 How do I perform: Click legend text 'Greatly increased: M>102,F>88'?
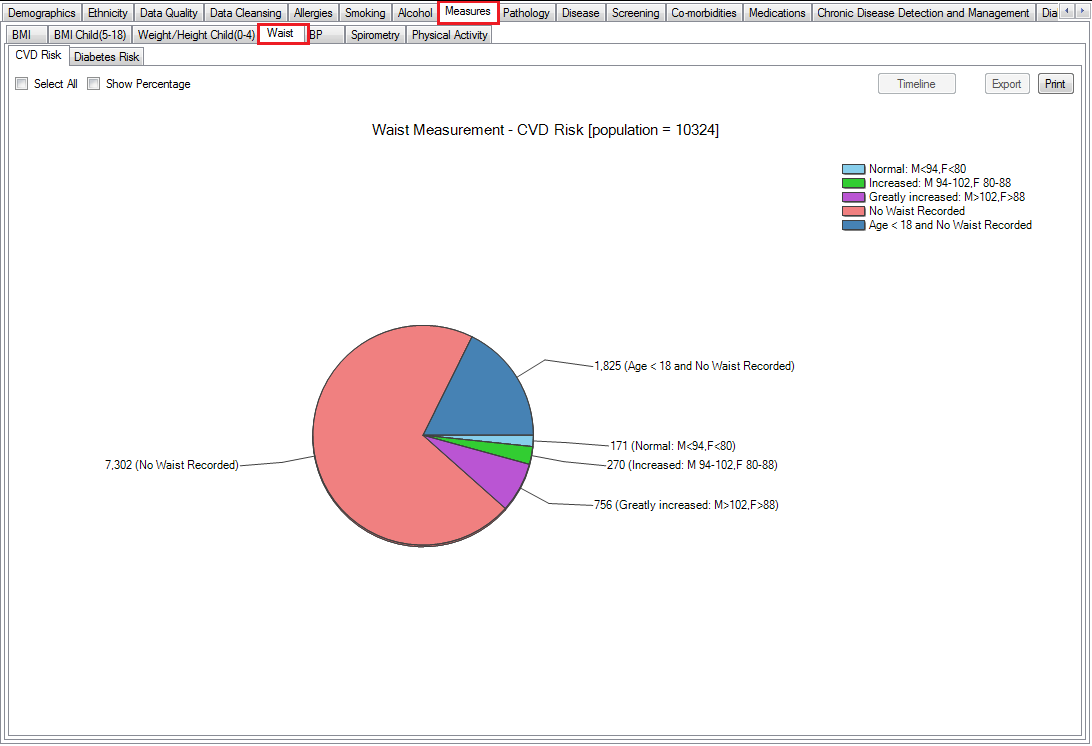point(946,197)
